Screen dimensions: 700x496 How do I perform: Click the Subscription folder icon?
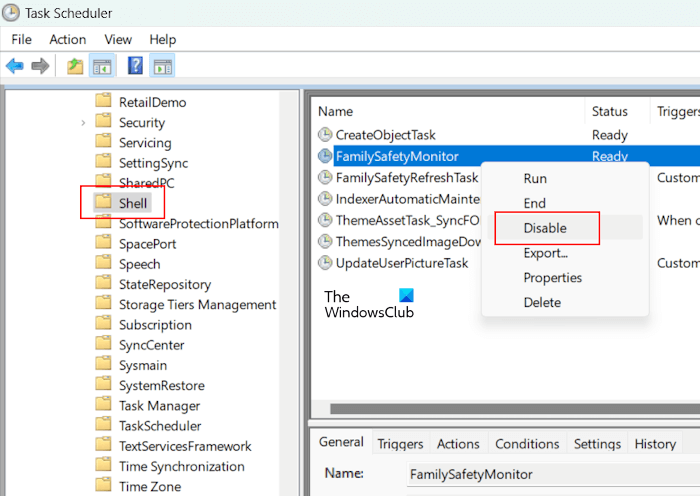(x=104, y=323)
